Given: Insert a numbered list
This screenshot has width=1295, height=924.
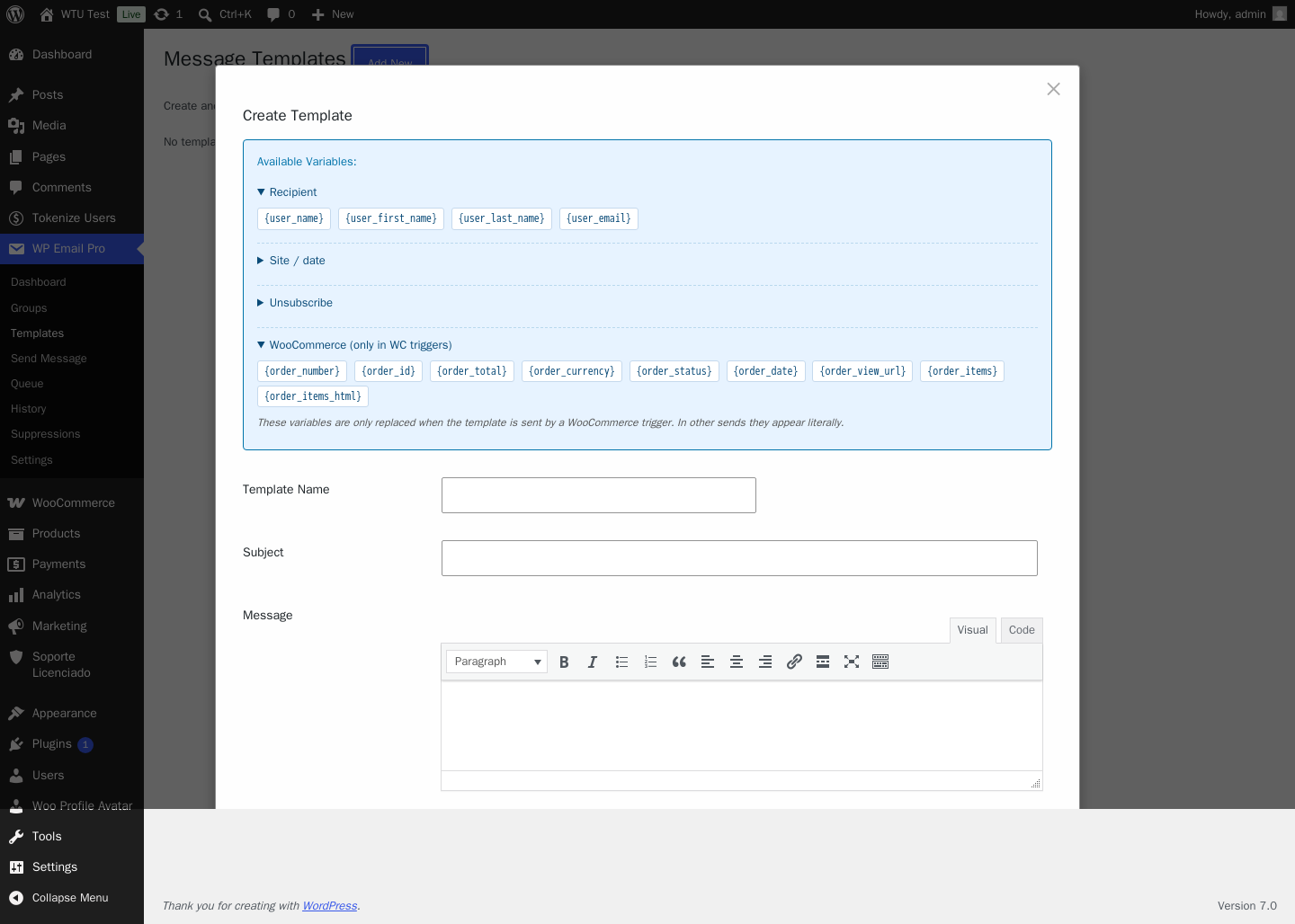Looking at the screenshot, I should coord(650,662).
